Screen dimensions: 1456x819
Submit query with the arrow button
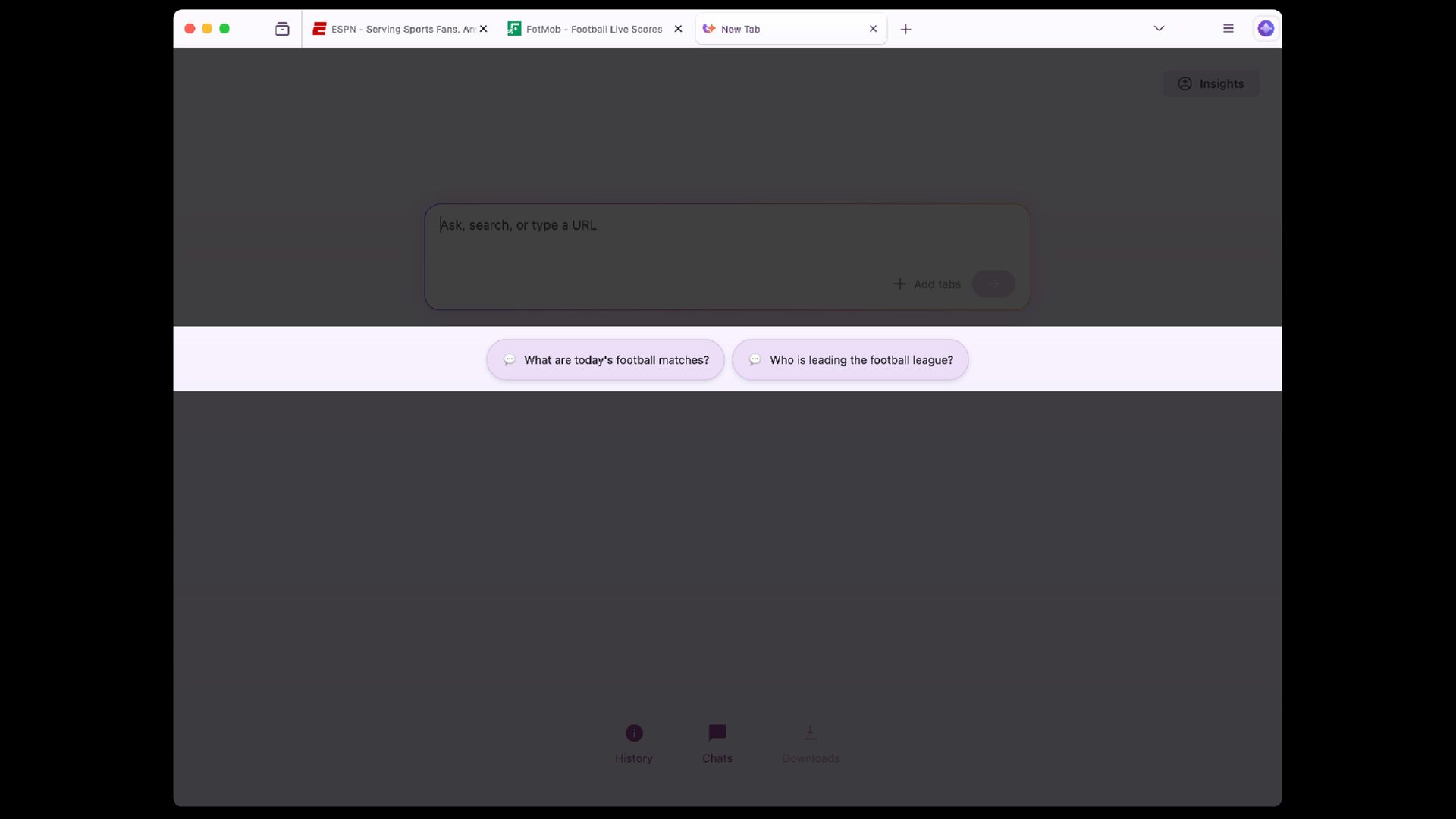click(x=993, y=284)
